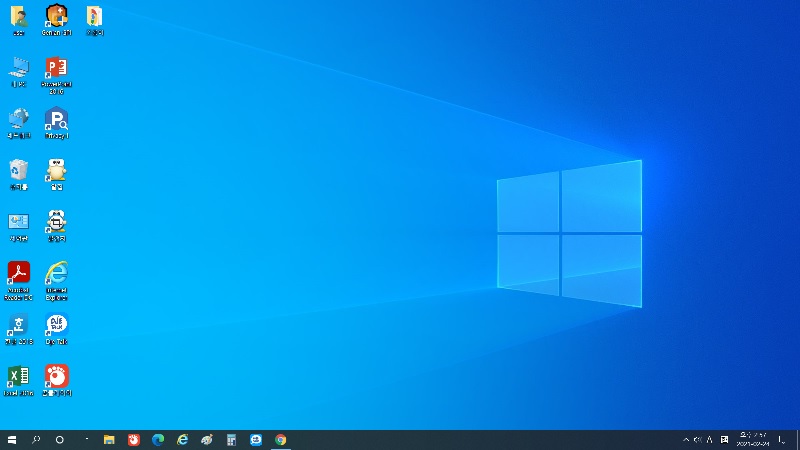The height and width of the screenshot is (450, 800).
Task: Open the This PC desktop icon
Action: pyautogui.click(x=19, y=72)
